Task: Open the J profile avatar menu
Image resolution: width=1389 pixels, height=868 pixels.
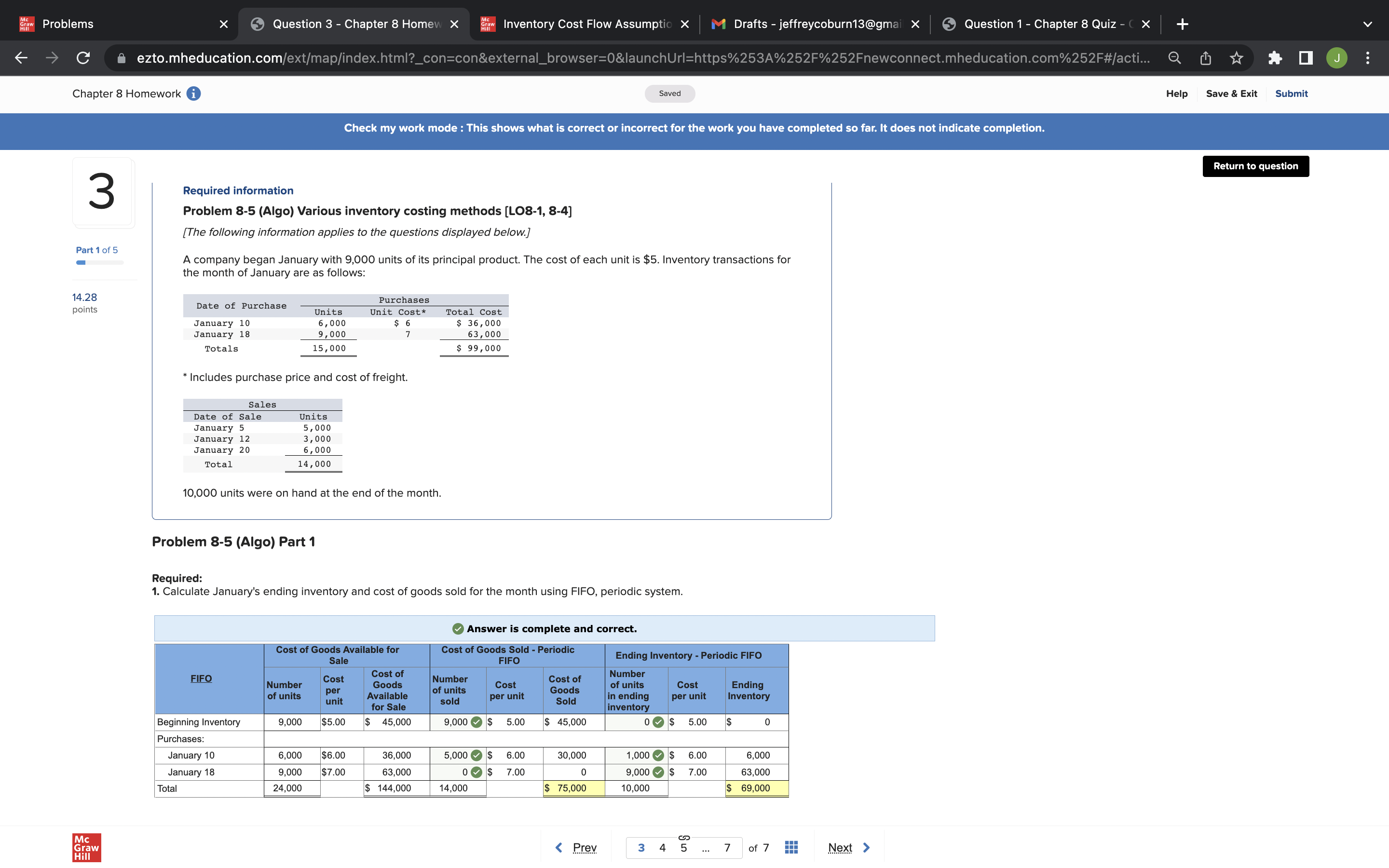Action: pyautogui.click(x=1337, y=58)
